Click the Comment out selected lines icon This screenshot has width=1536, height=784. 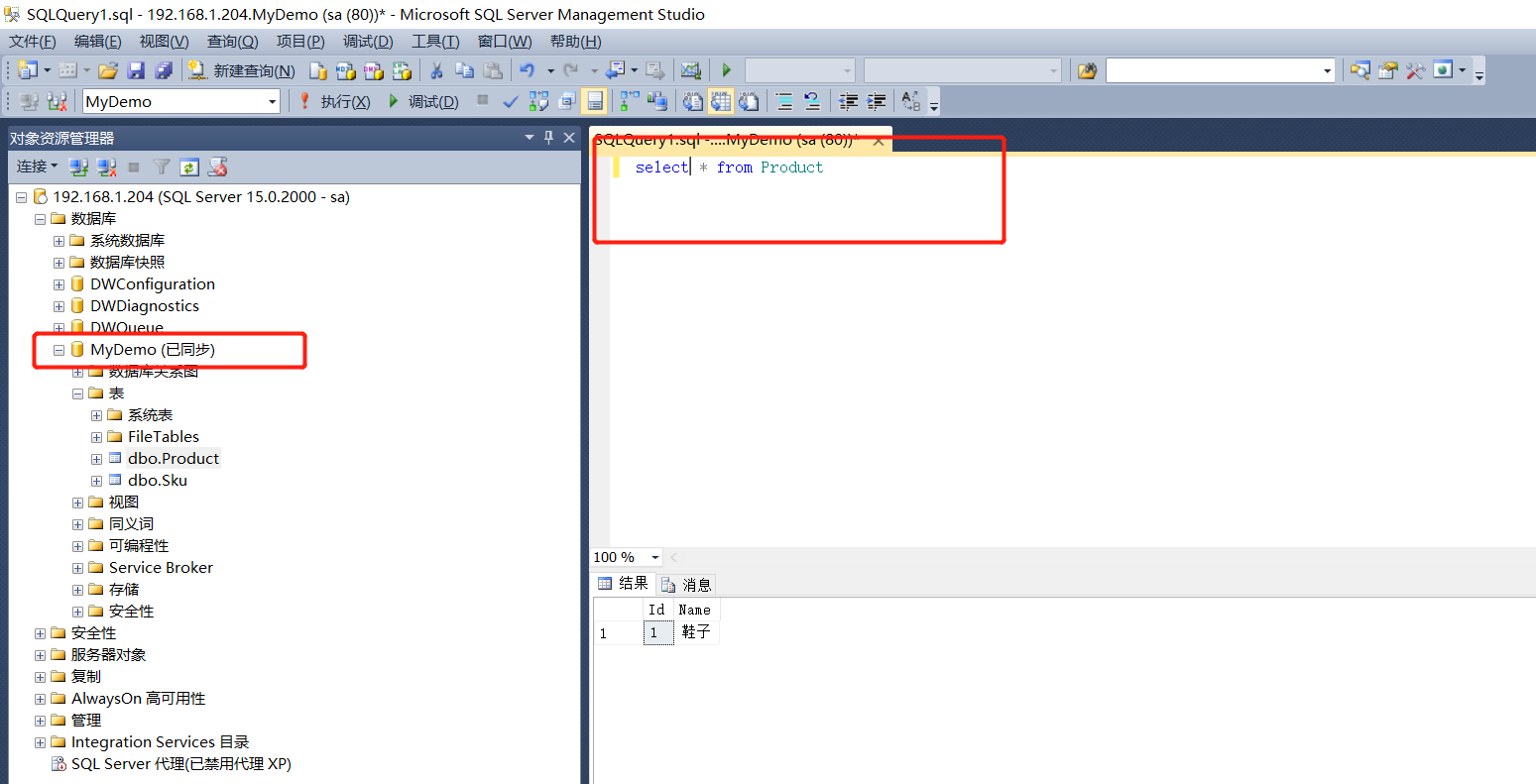pos(784,101)
